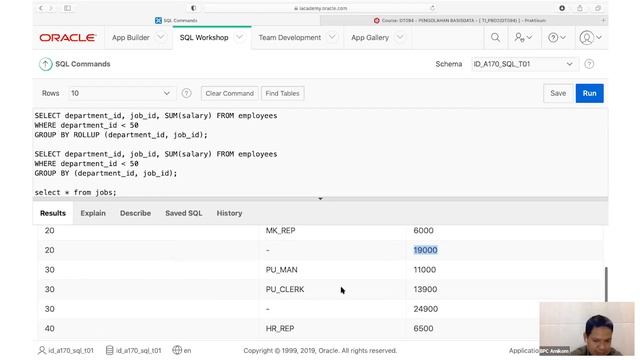Switch to SQL Commands browser tab
This screenshot has height=360, width=640.
176,20
